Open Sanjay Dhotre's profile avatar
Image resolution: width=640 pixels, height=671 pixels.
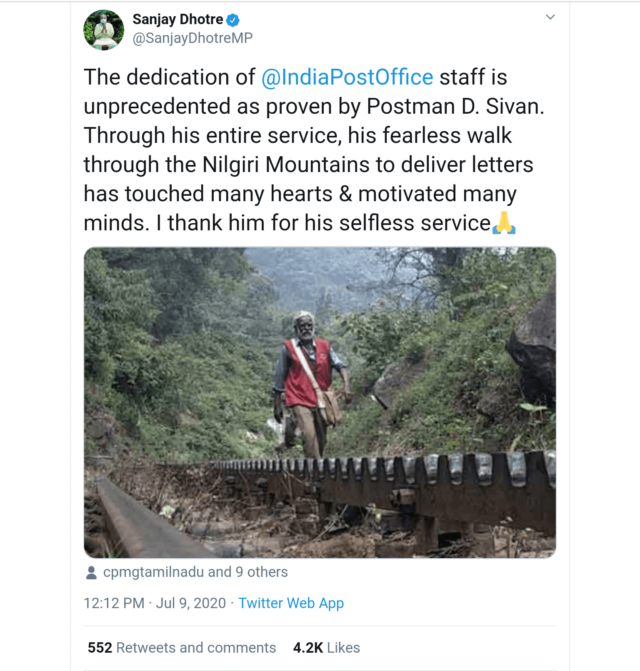click(x=104, y=29)
